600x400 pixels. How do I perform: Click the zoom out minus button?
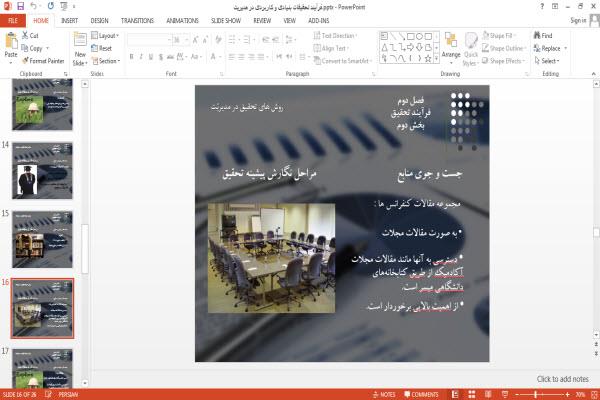[x=517, y=395]
